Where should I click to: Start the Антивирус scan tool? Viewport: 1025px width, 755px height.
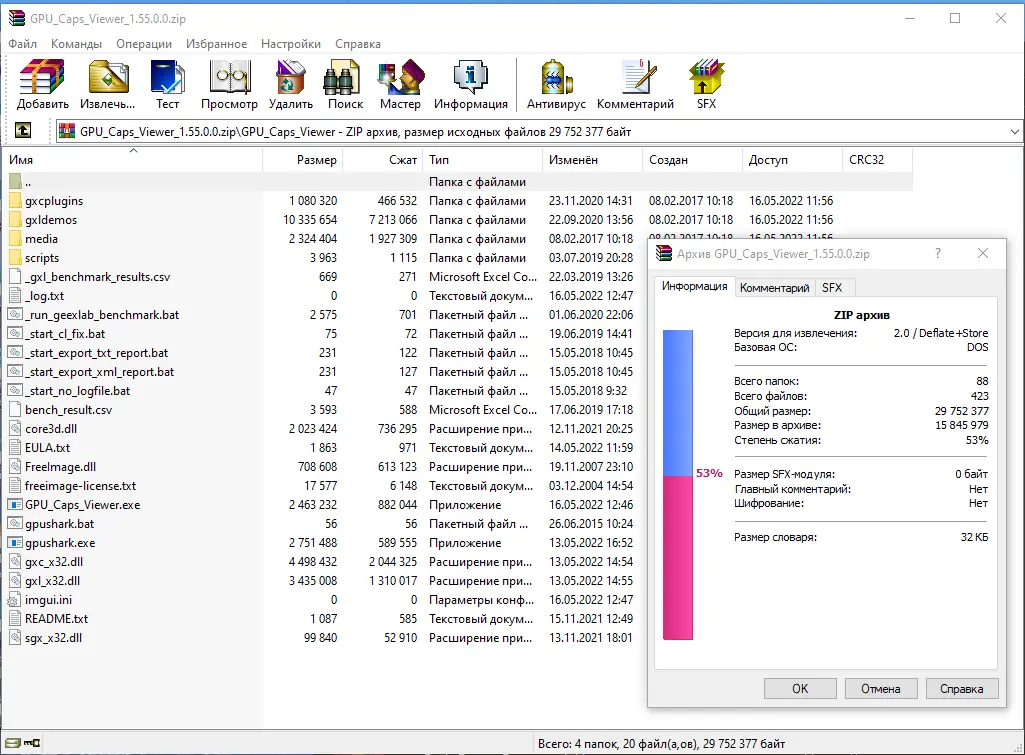(x=556, y=76)
